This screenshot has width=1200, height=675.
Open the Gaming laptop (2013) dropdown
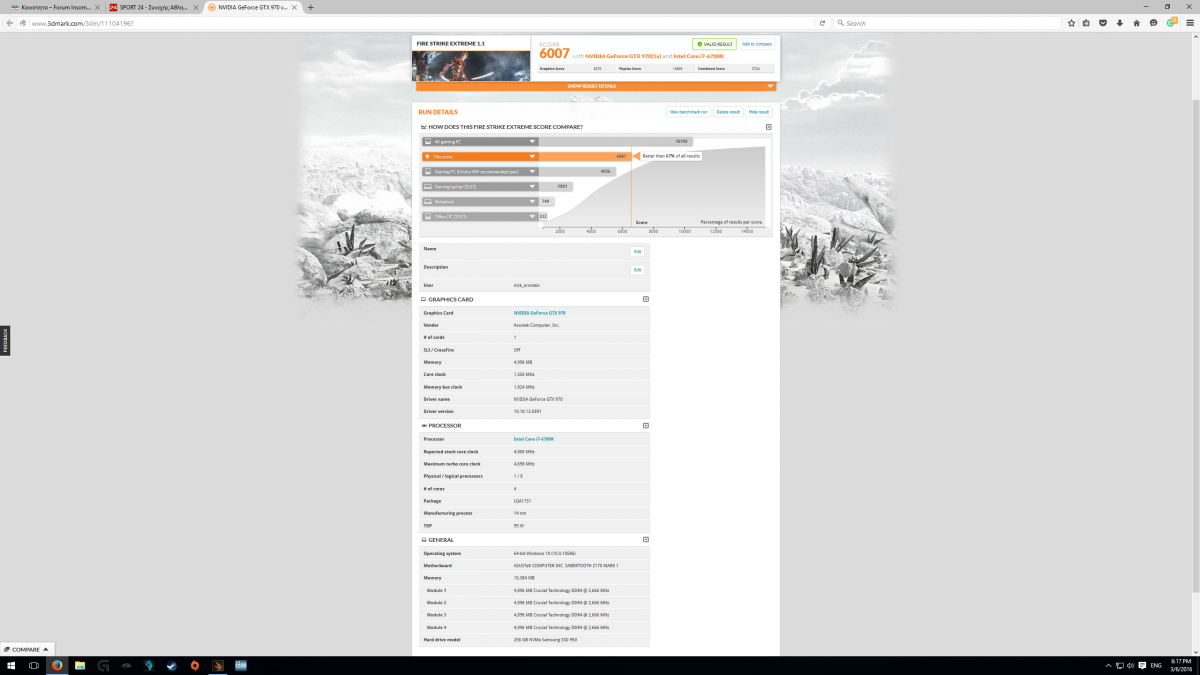(481, 186)
